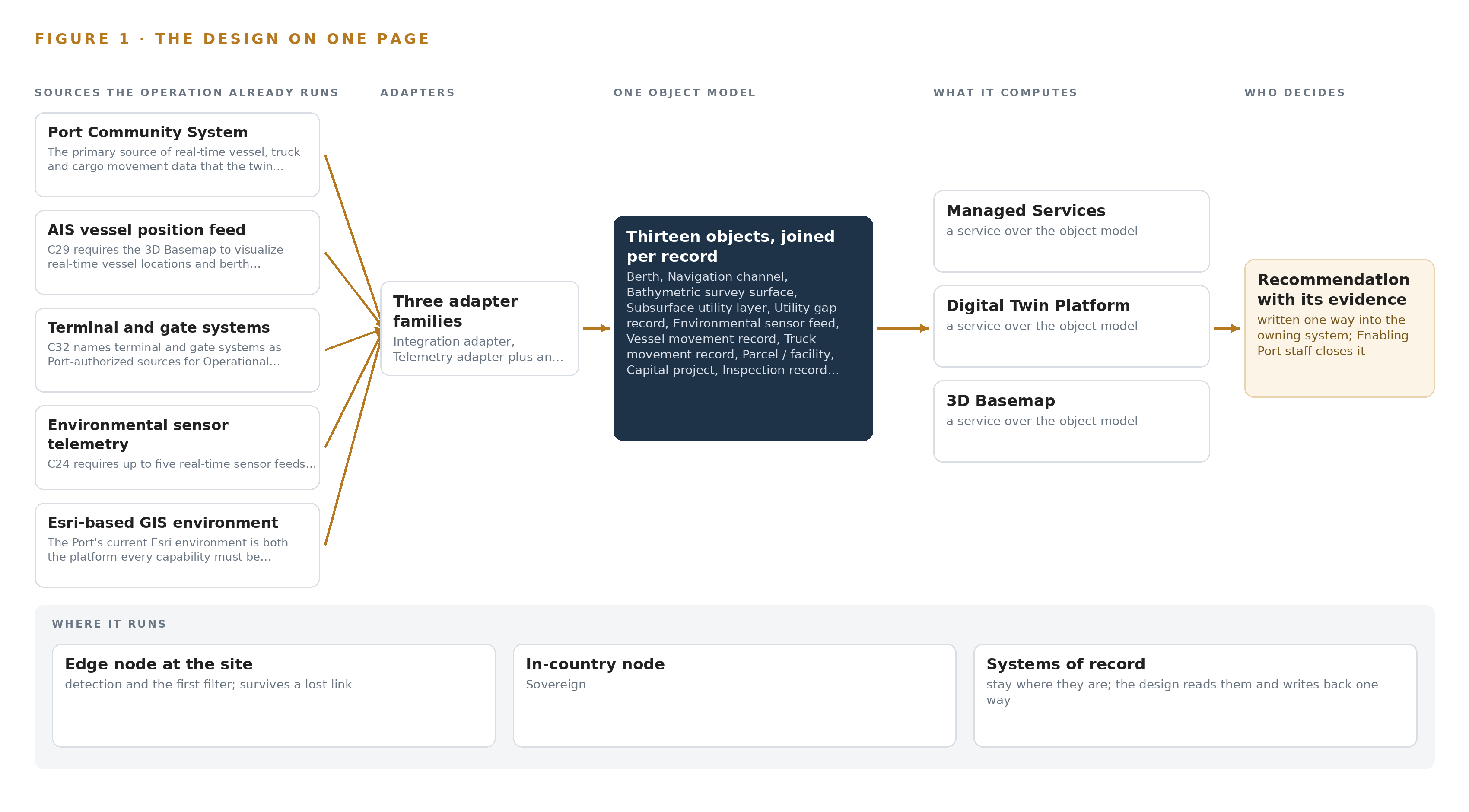Click the Esri-based GIS environment card
This screenshot has height=812, width=1469.
click(x=177, y=545)
